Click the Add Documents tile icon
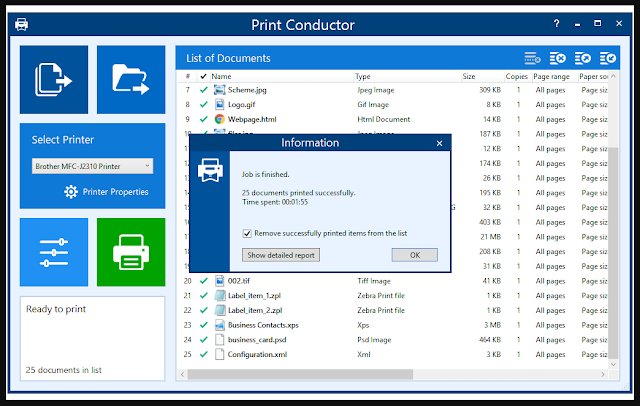 tap(54, 80)
